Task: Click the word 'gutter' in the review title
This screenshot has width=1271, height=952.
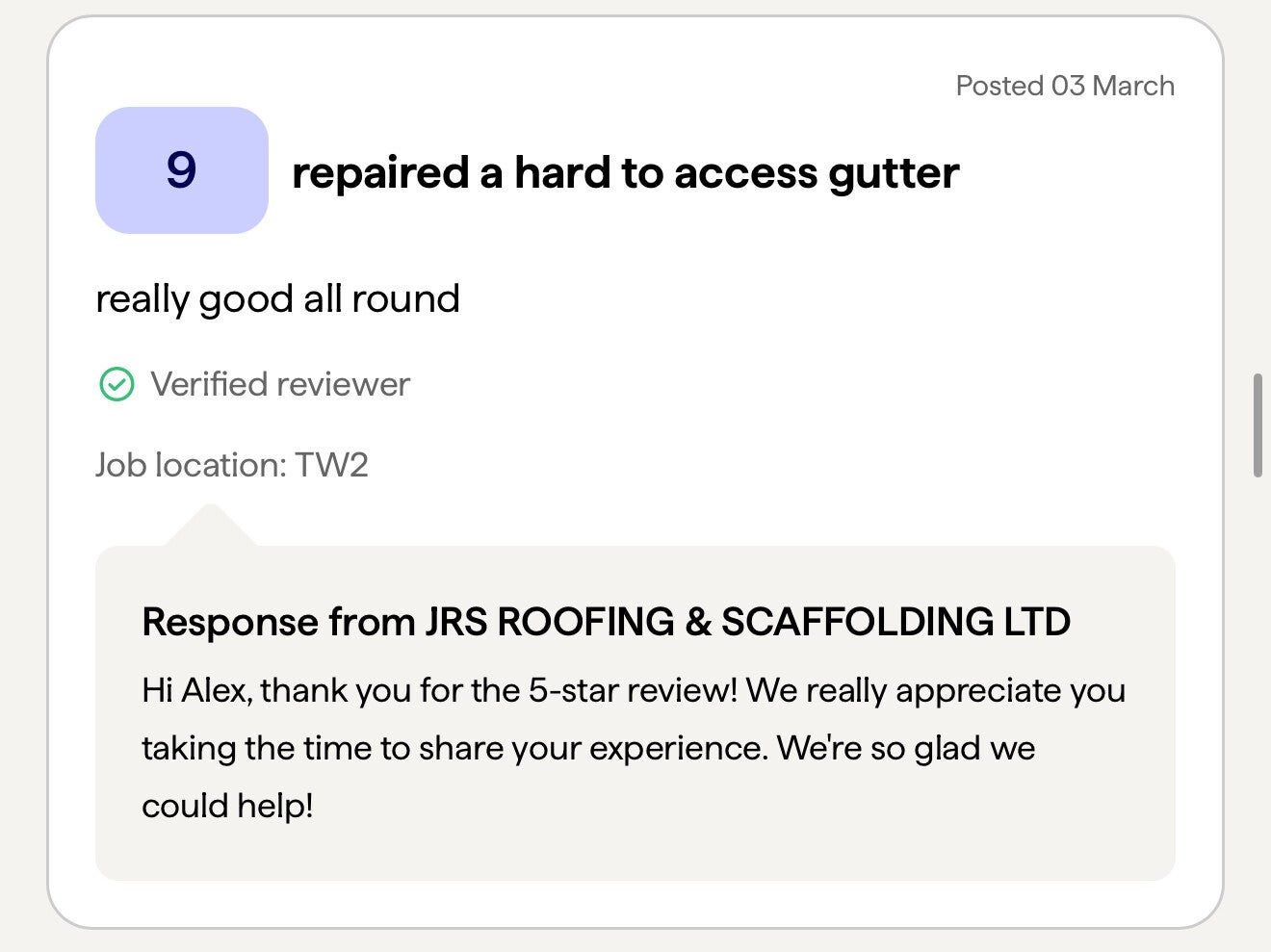Action: tap(894, 173)
